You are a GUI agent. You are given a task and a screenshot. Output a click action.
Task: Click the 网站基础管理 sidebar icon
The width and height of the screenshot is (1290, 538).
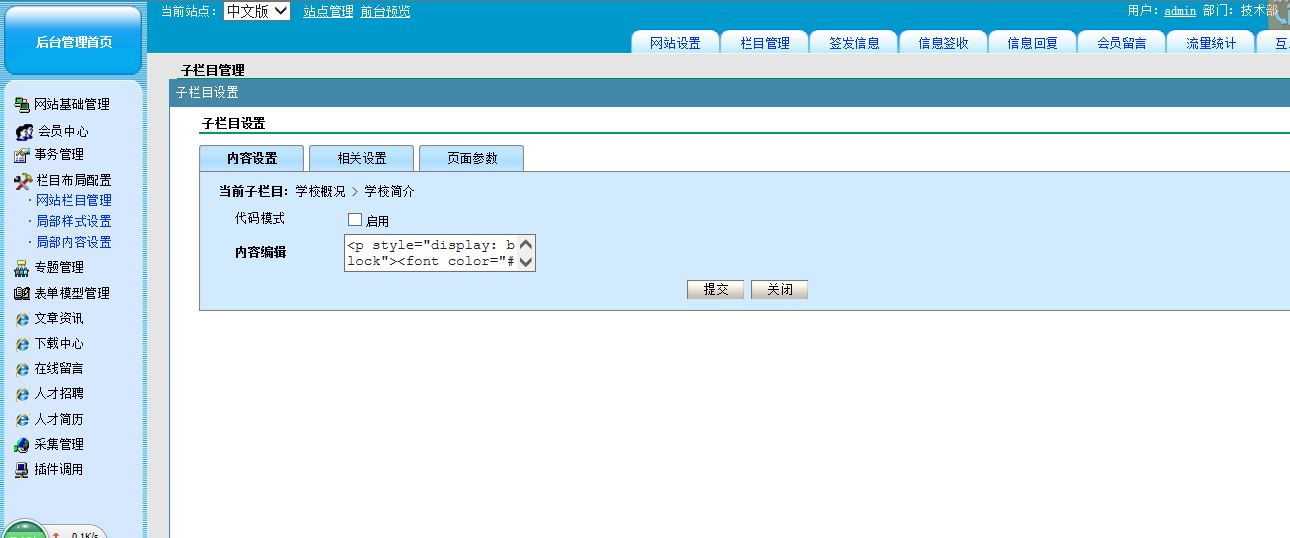click(22, 105)
